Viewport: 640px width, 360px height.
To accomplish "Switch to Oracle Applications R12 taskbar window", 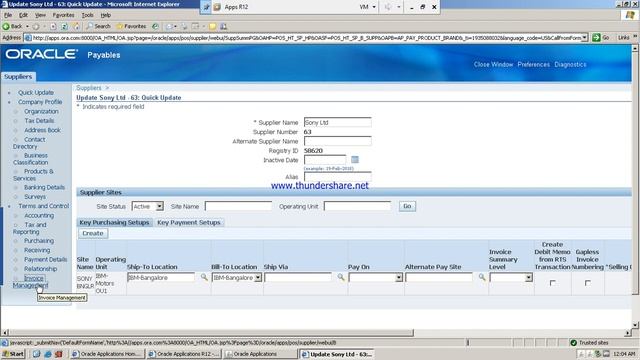I will coord(184,354).
